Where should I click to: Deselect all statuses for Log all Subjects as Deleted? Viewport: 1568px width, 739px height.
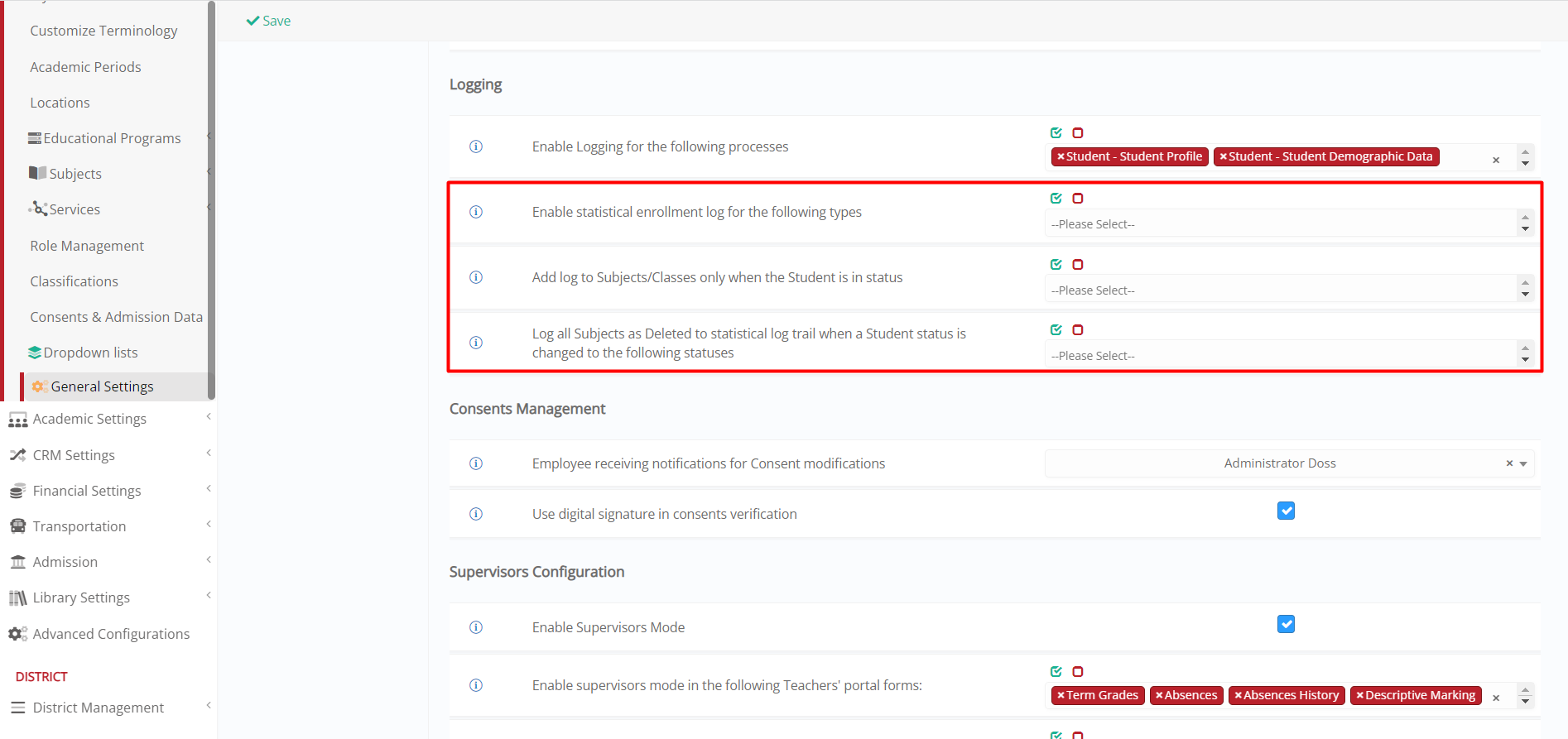click(1078, 329)
